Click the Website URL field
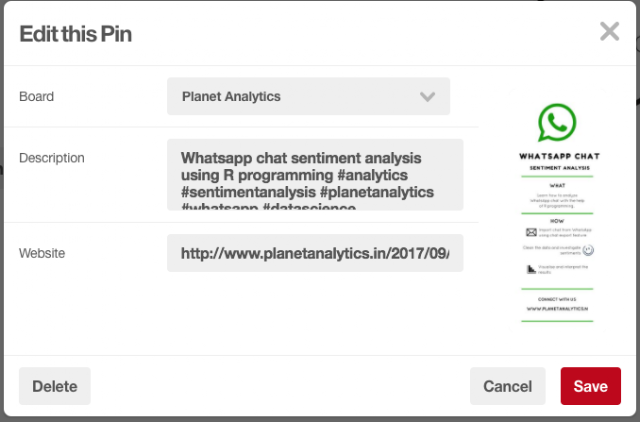This screenshot has width=640, height=422. tap(315, 253)
